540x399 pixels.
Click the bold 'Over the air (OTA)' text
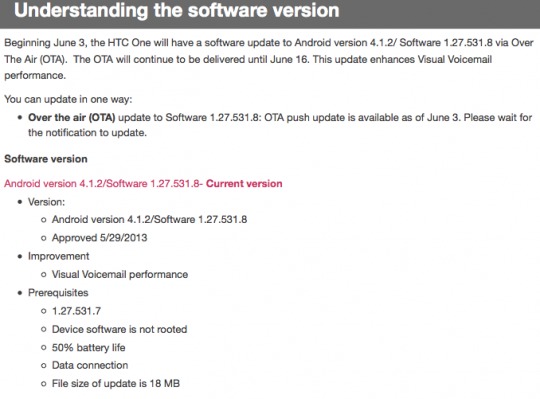(72, 117)
